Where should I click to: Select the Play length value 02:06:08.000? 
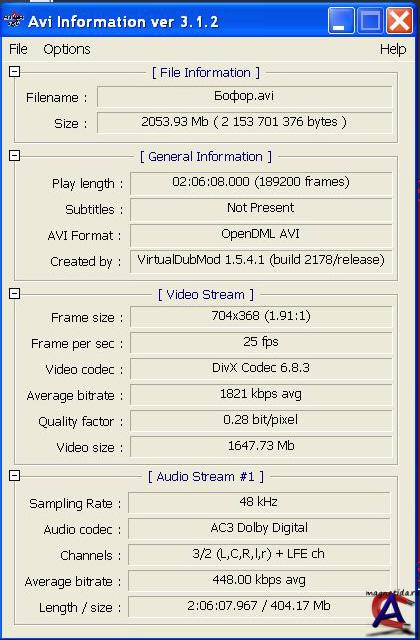[x=261, y=182]
